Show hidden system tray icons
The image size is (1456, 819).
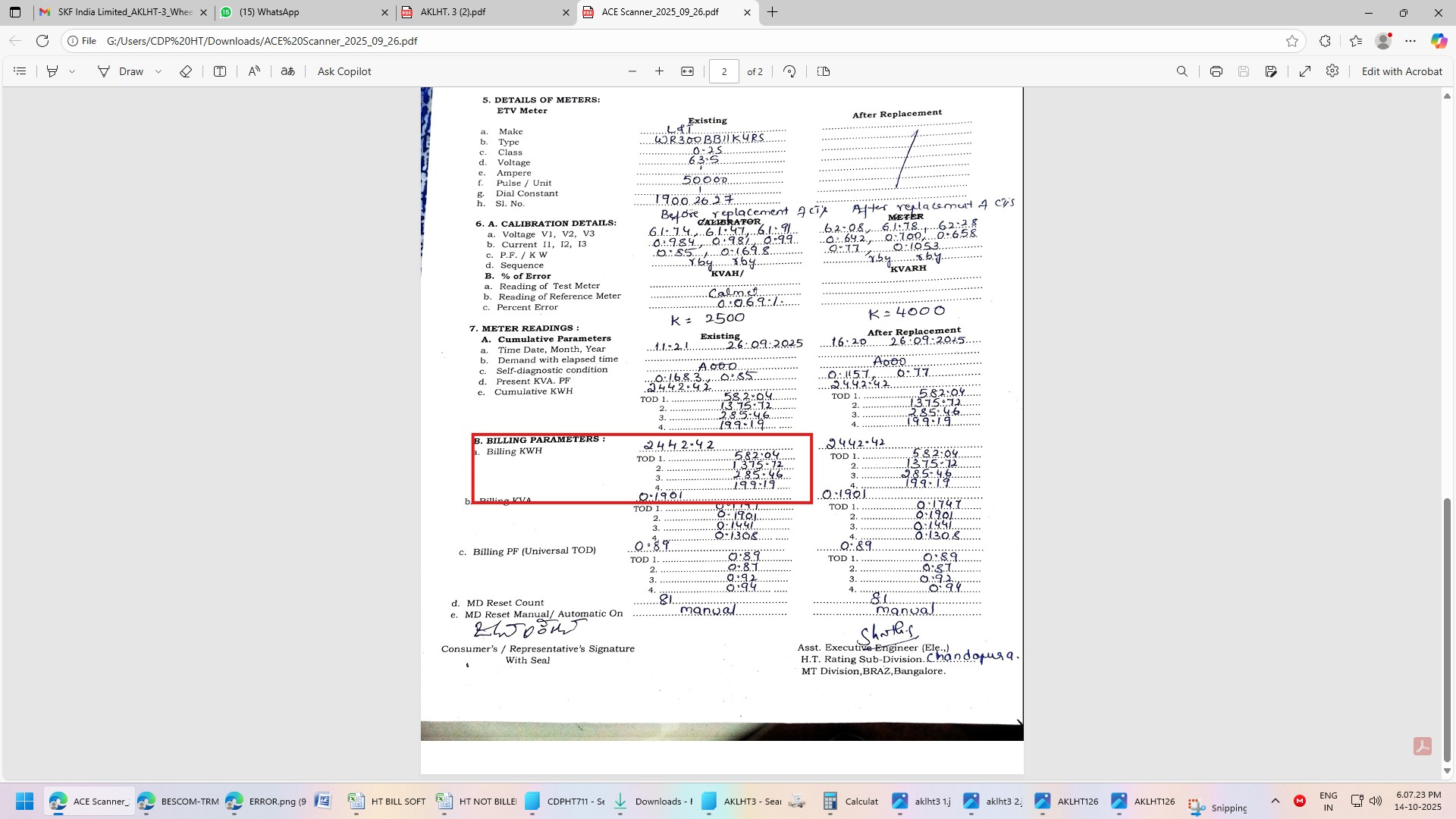tap(1276, 801)
